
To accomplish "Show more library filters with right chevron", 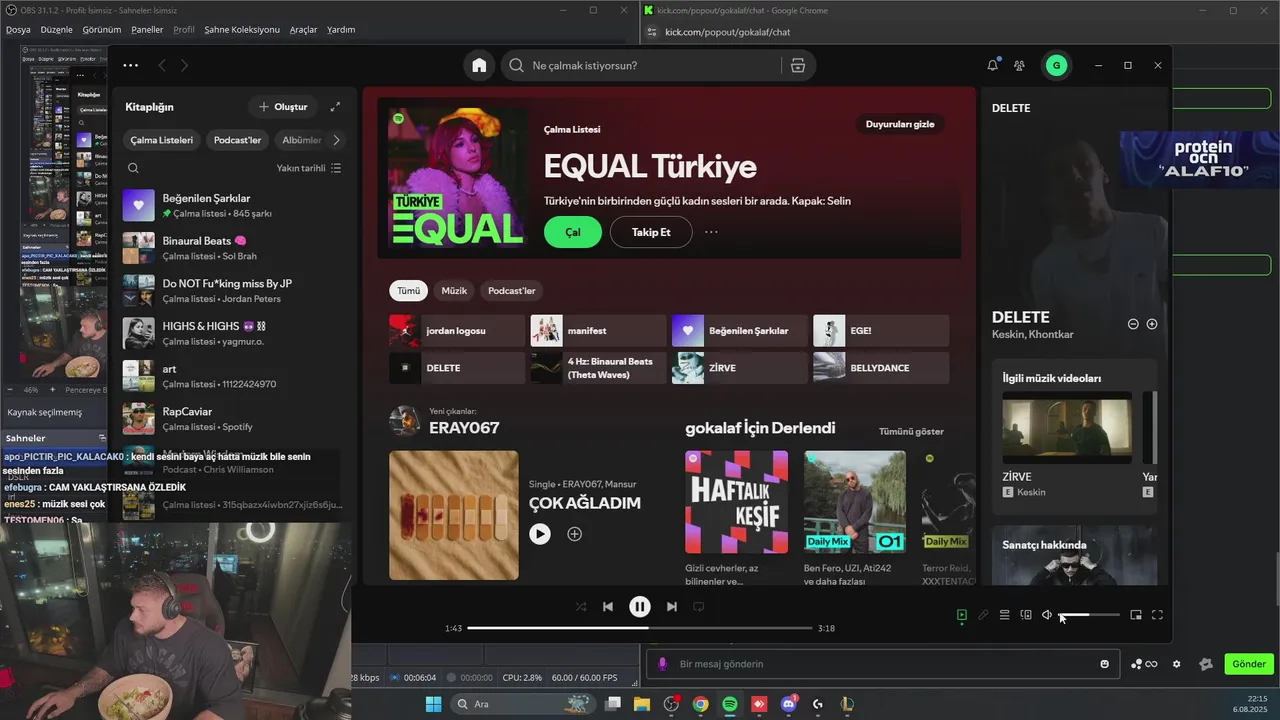I will 336,140.
